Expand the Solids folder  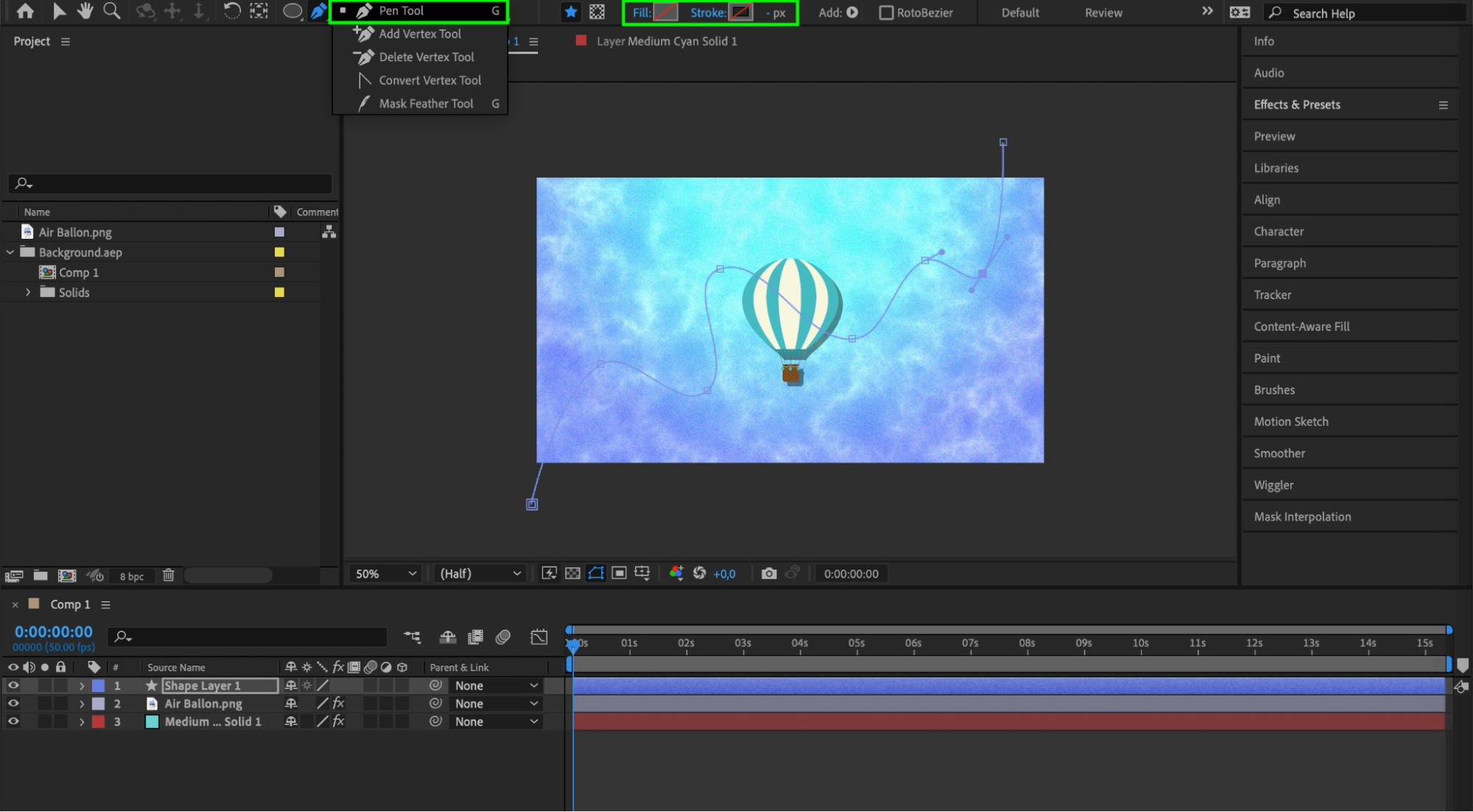28,293
